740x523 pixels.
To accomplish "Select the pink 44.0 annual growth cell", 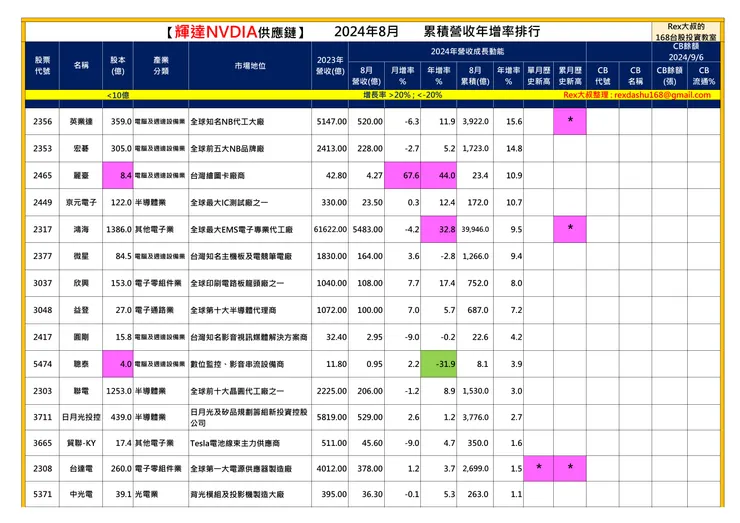I will coord(439,176).
